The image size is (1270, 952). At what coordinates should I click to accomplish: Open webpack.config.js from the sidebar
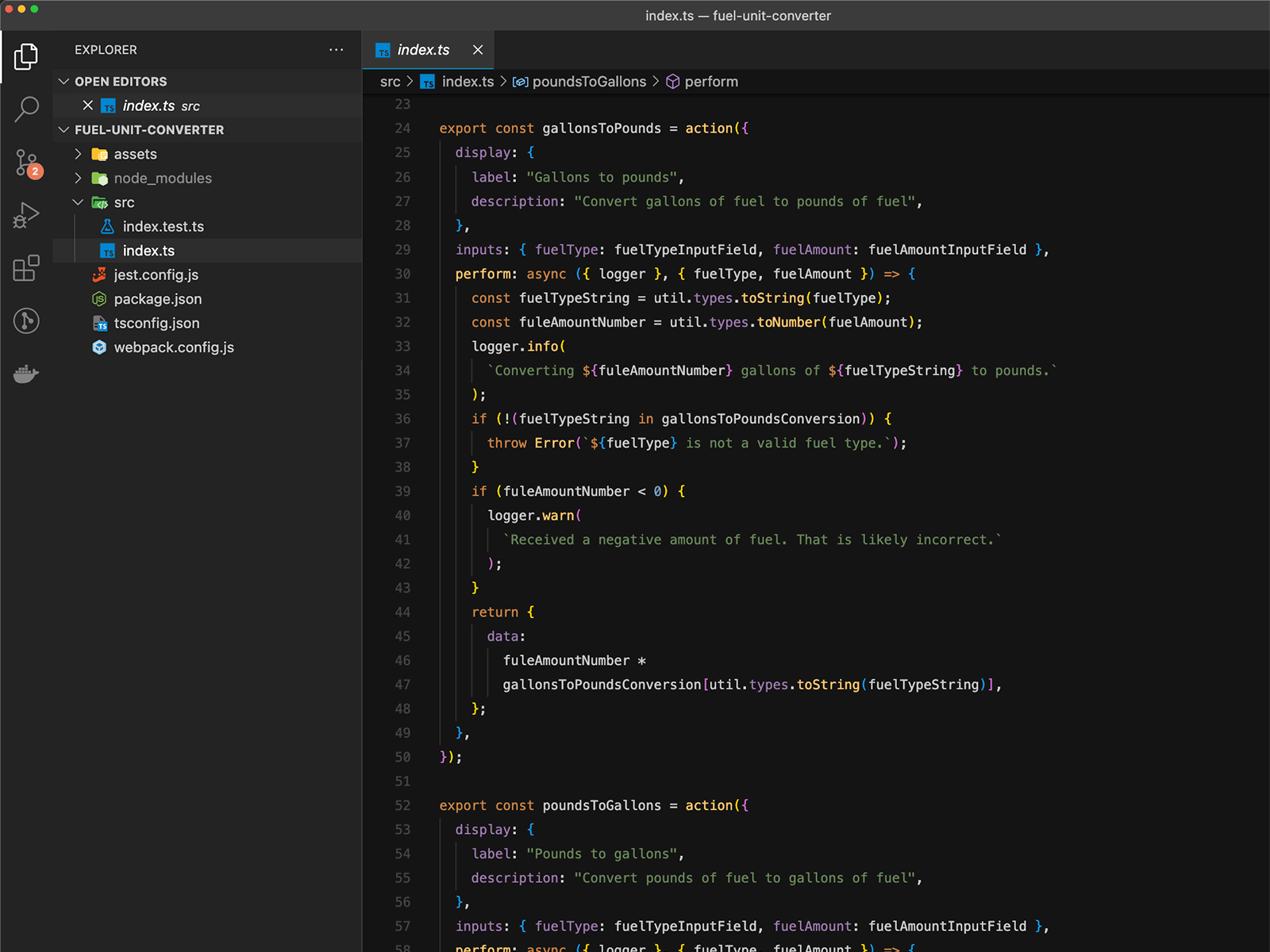[x=174, y=347]
